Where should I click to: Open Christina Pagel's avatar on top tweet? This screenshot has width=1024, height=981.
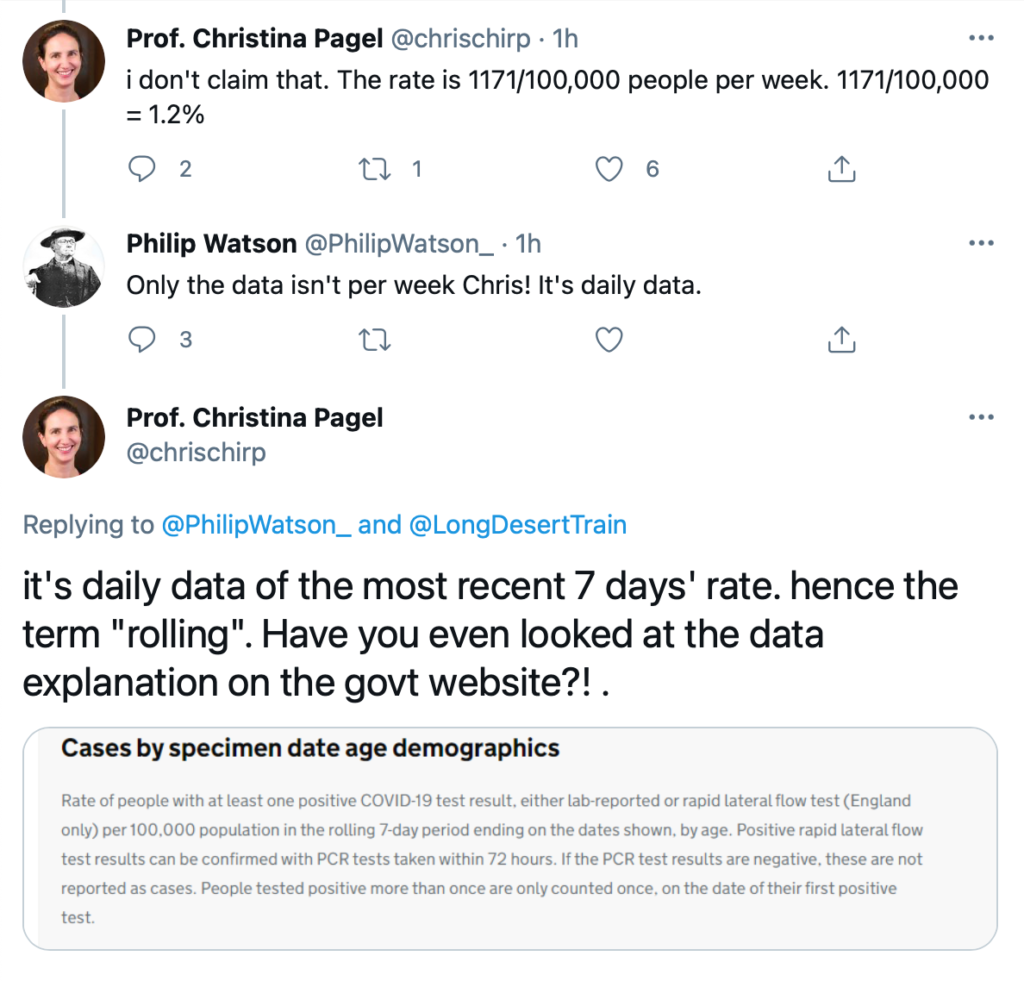(63, 61)
